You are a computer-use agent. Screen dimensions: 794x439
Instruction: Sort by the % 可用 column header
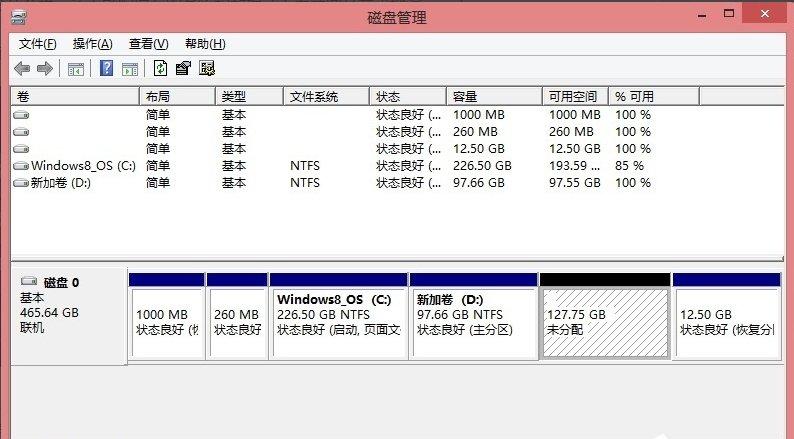(654, 96)
